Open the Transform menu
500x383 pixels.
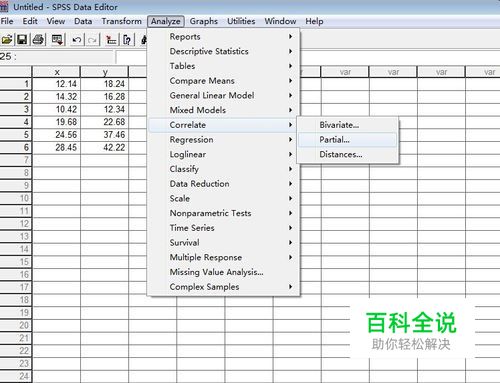(x=121, y=21)
